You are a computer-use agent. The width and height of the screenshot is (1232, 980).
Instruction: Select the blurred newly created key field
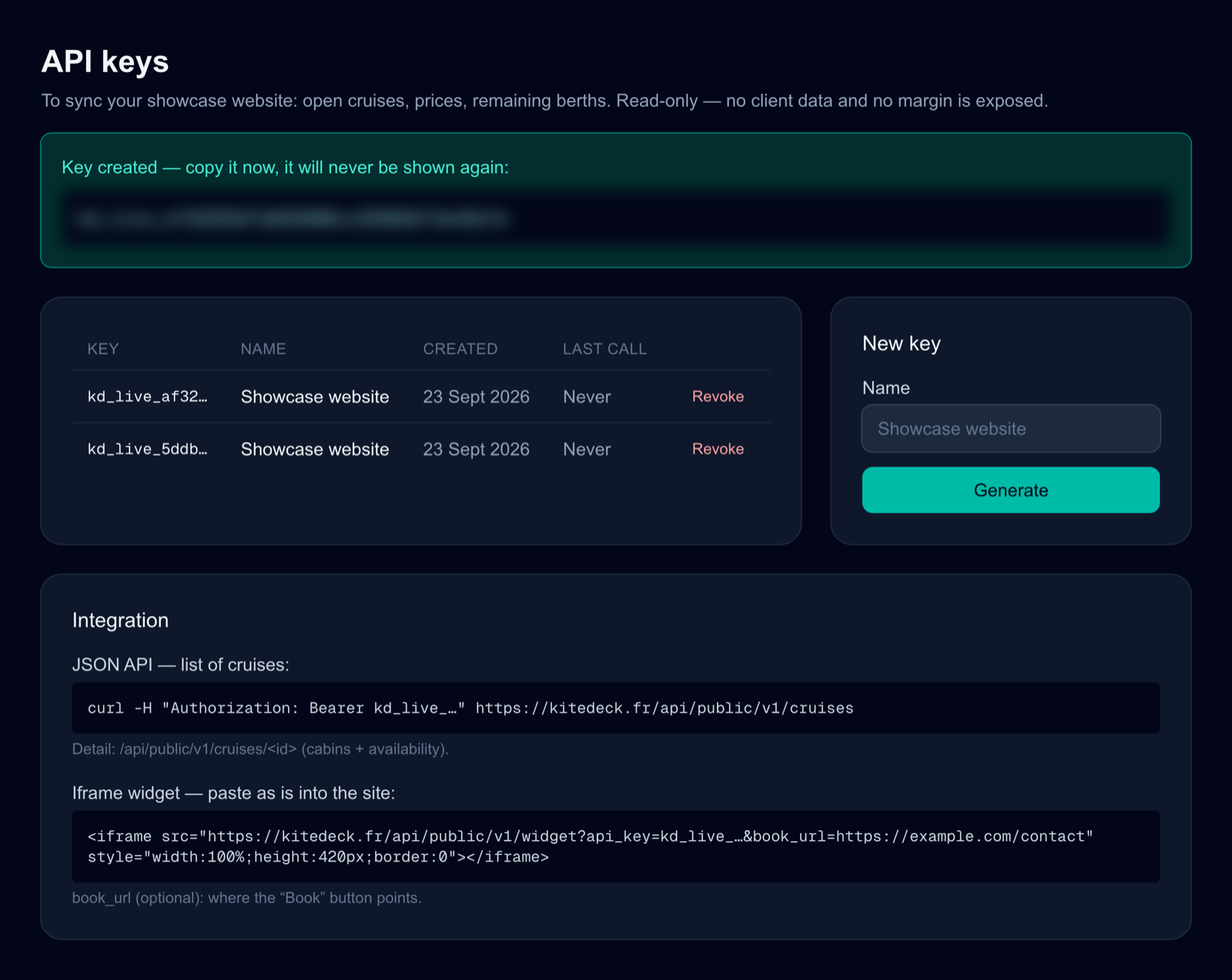point(615,219)
